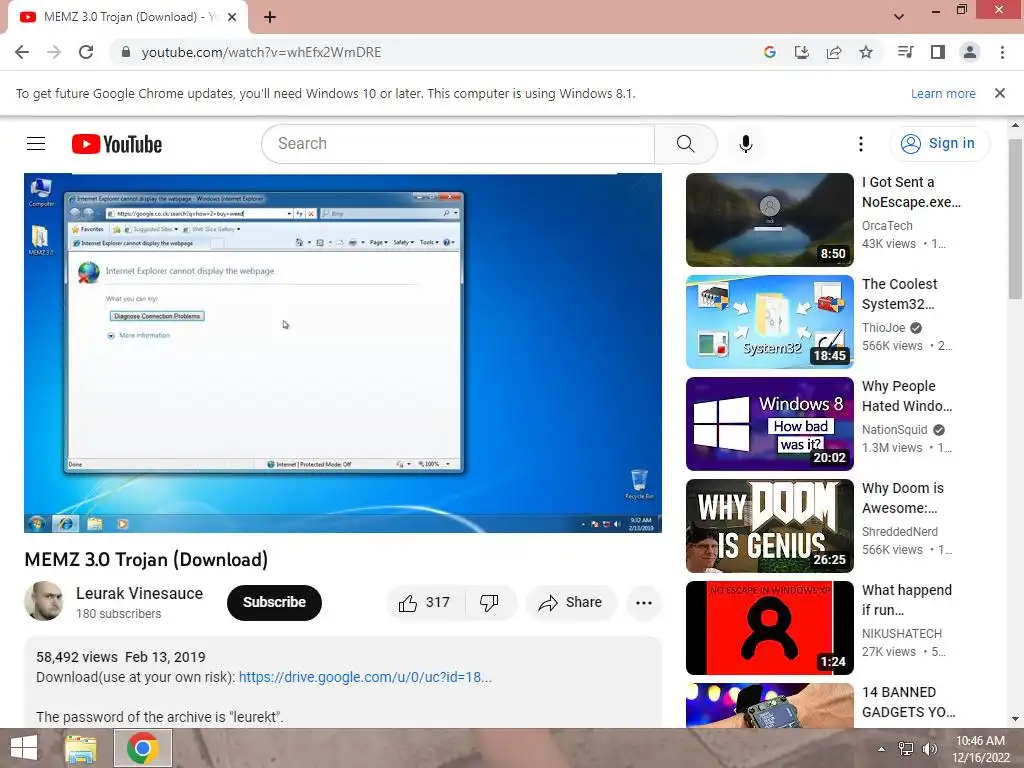Open the YouTube hamburger guide menu
This screenshot has width=1024, height=768.
click(36, 144)
